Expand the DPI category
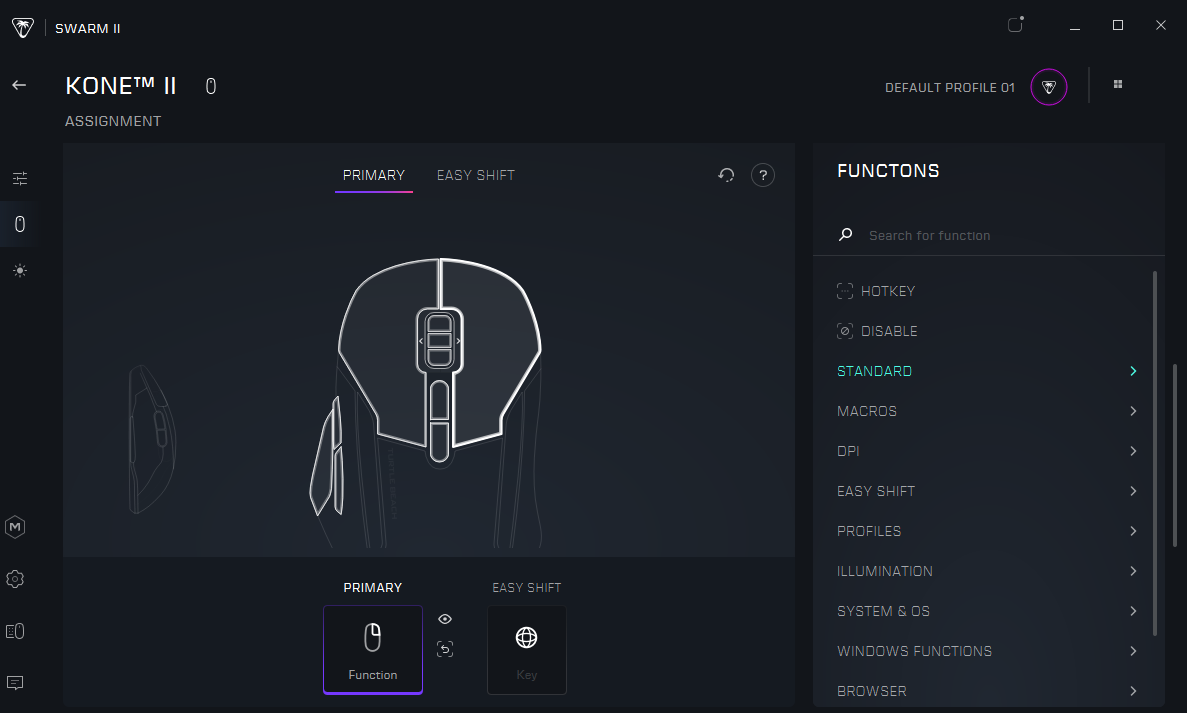Image resolution: width=1187 pixels, height=713 pixels. tap(987, 451)
